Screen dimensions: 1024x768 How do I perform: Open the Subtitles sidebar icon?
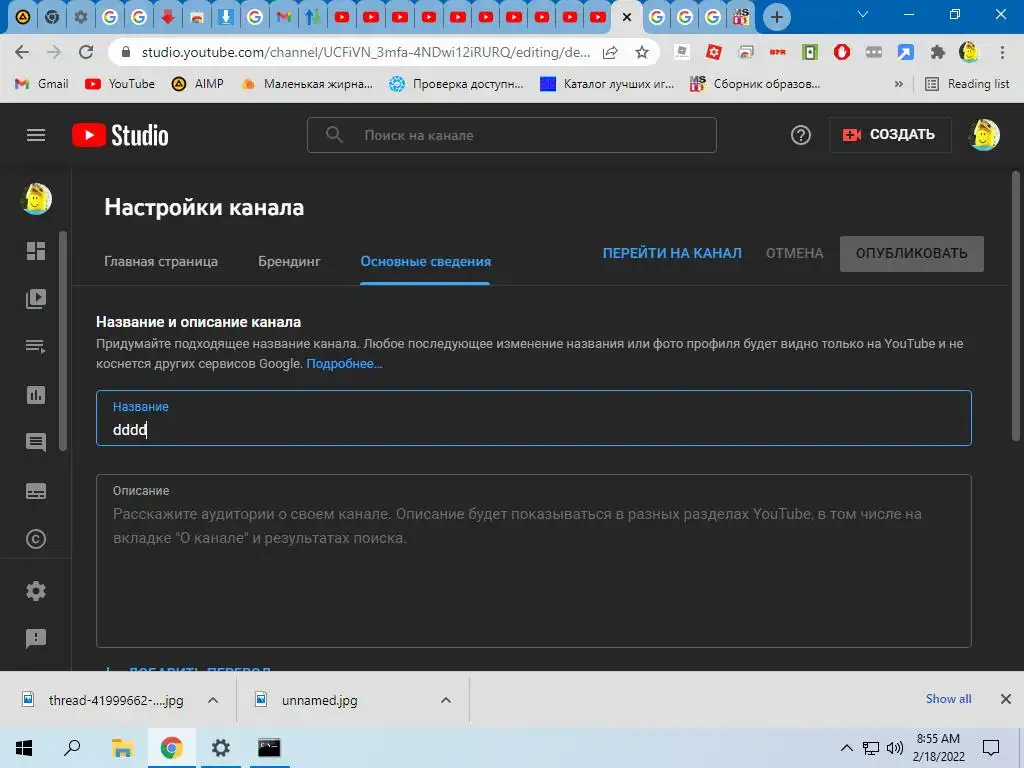[x=36, y=491]
